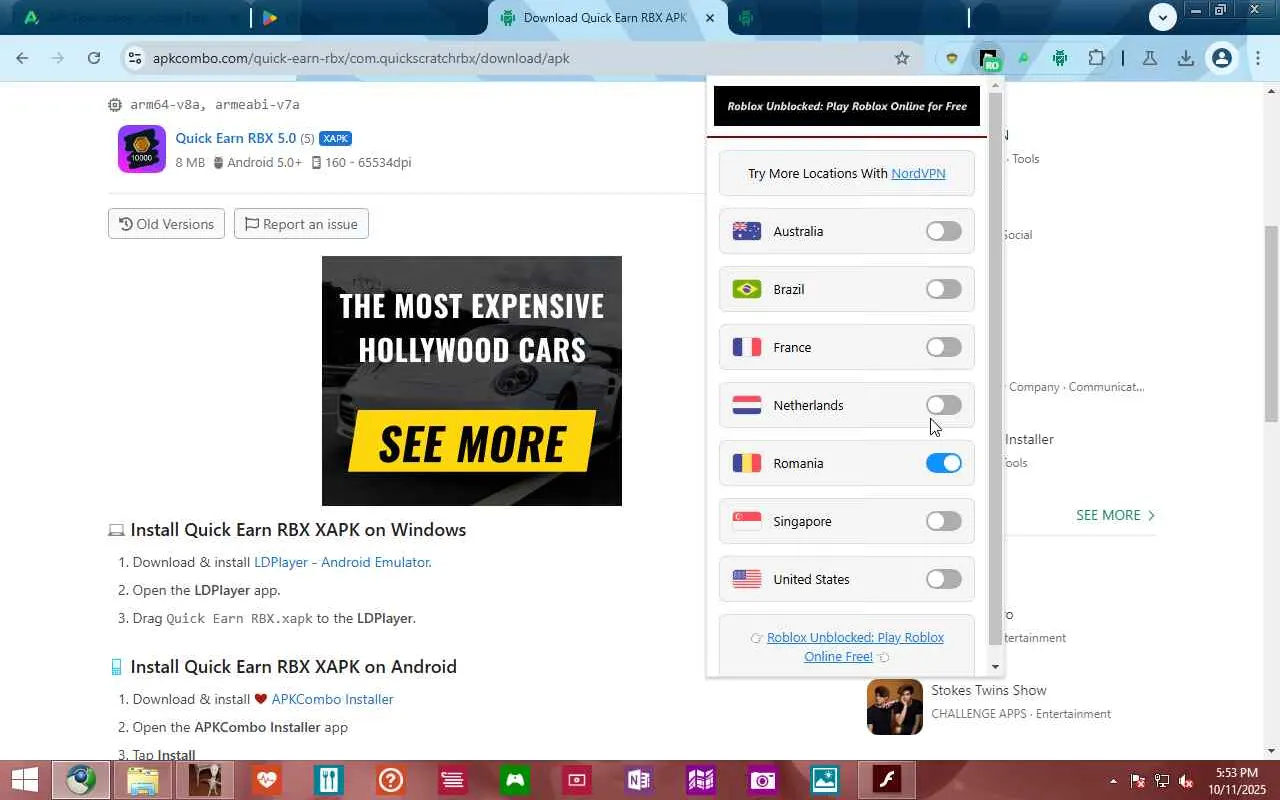Toggle the Singapore VPN location on
Viewport: 1280px width, 800px height.
tap(943, 521)
